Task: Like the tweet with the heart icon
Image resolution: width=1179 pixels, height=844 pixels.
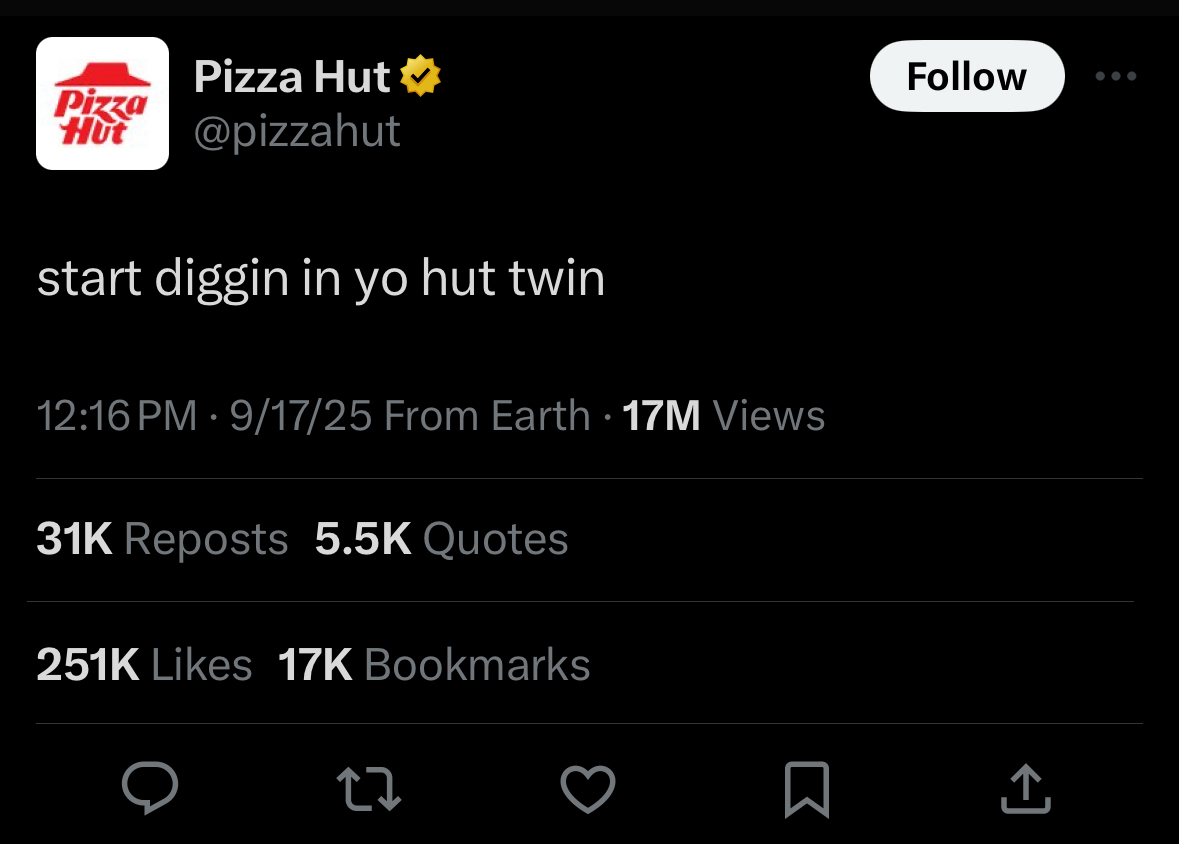Action: [x=588, y=789]
